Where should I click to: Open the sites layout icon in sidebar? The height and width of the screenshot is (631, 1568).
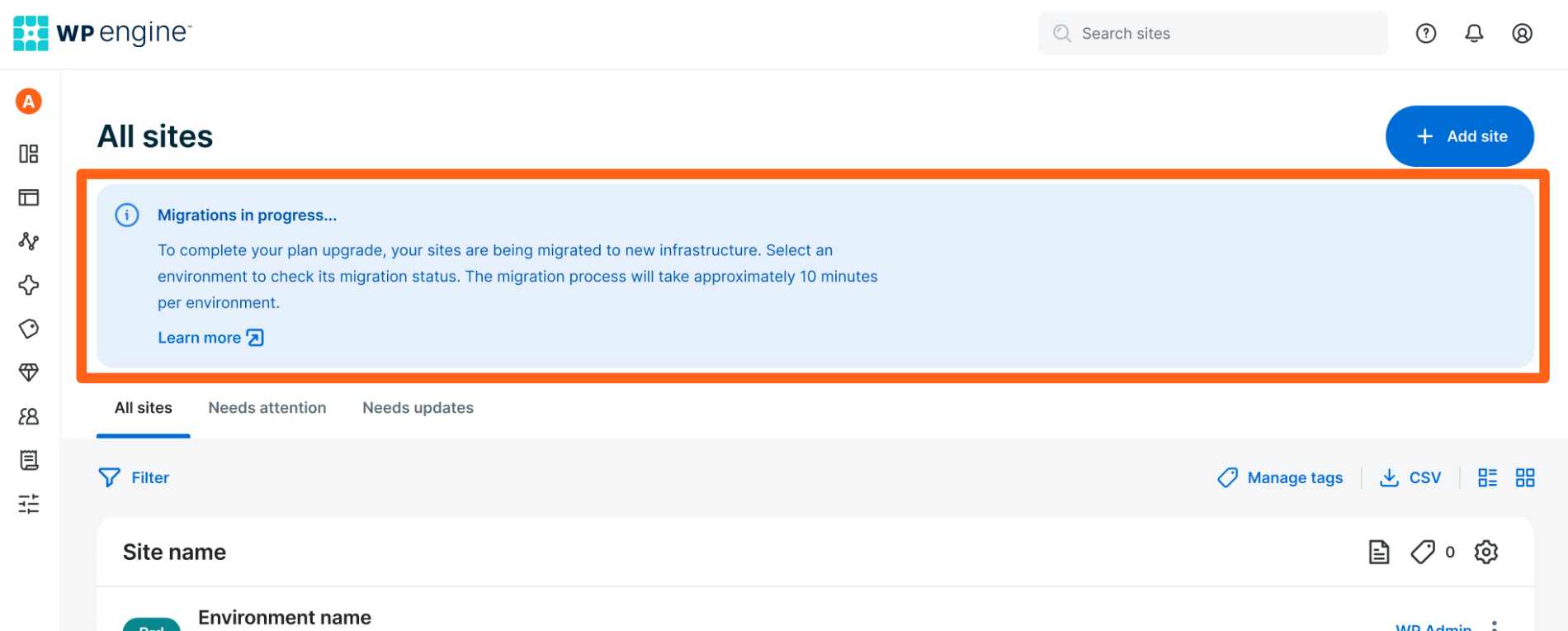[x=29, y=197]
